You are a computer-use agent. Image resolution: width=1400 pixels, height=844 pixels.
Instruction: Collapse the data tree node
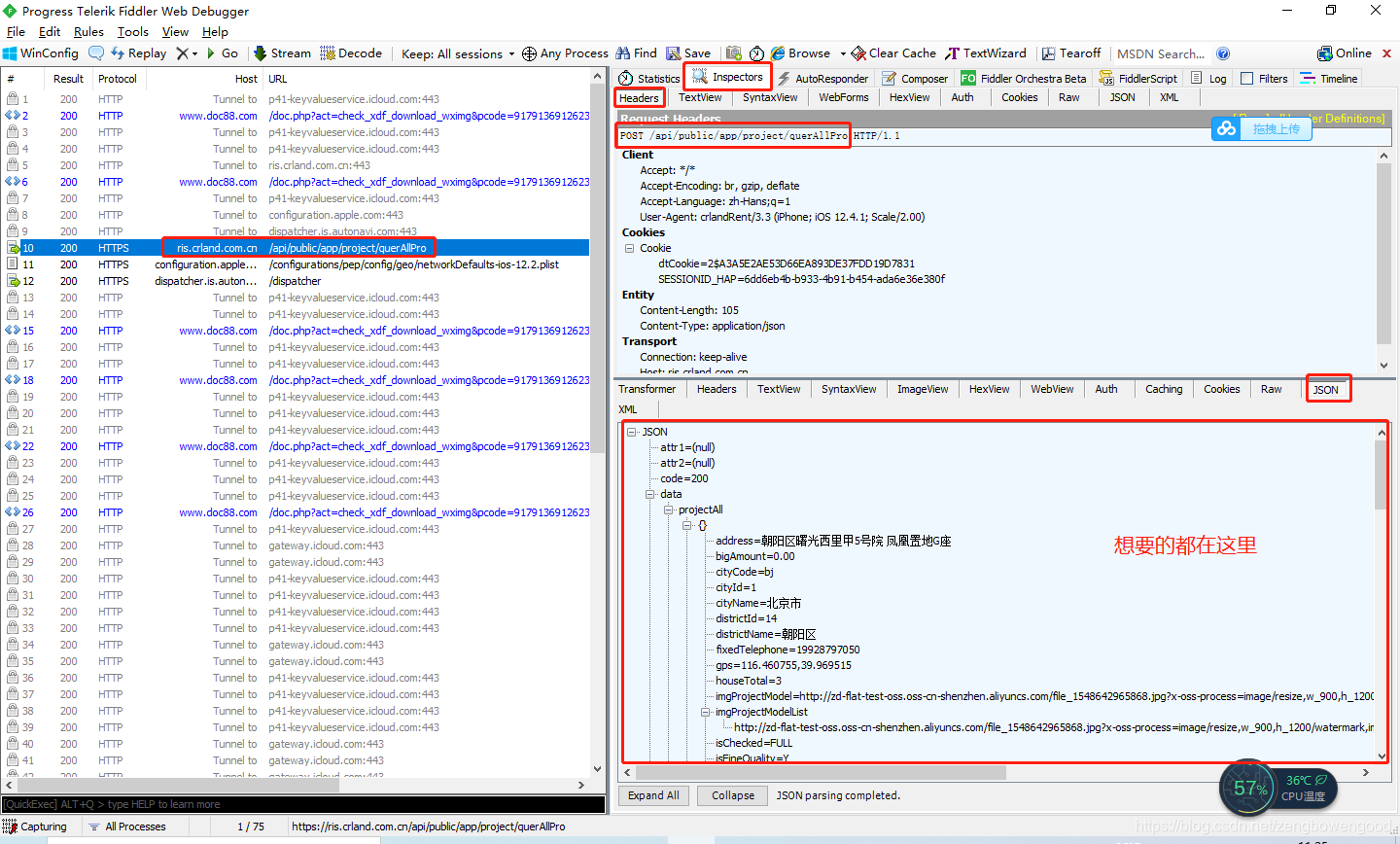click(650, 494)
